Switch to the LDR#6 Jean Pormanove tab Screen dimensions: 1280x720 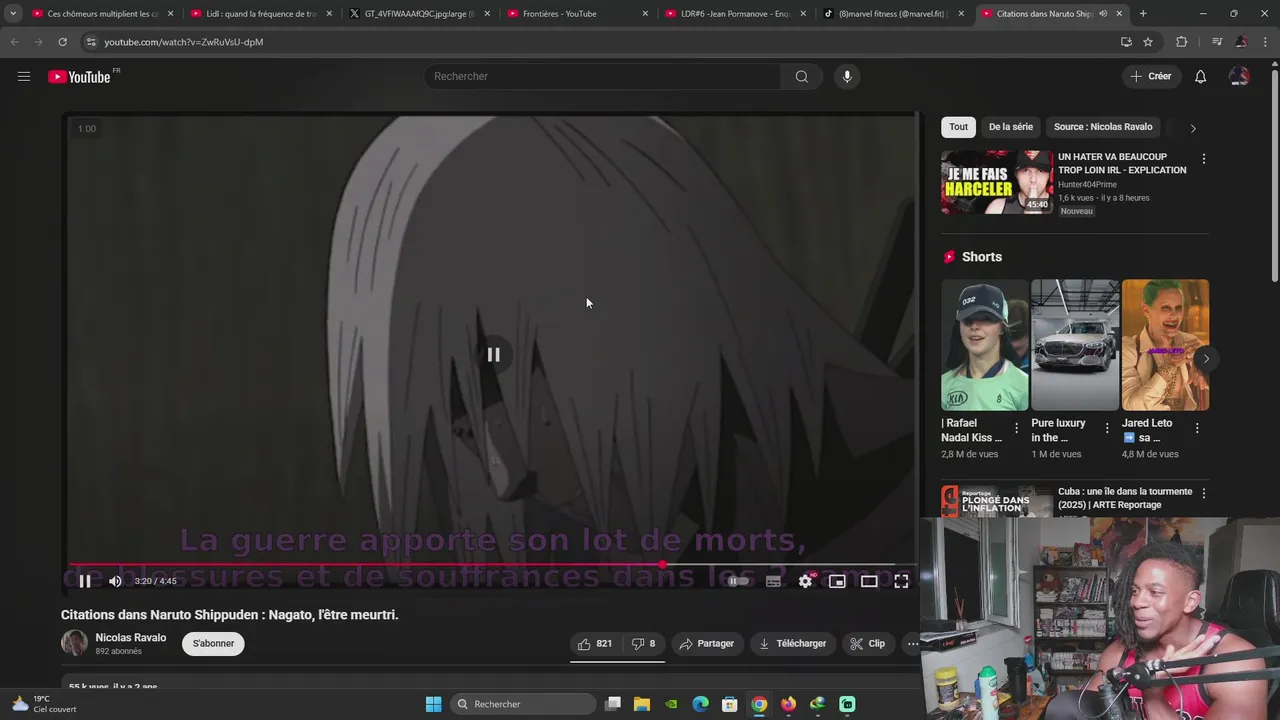tap(735, 14)
